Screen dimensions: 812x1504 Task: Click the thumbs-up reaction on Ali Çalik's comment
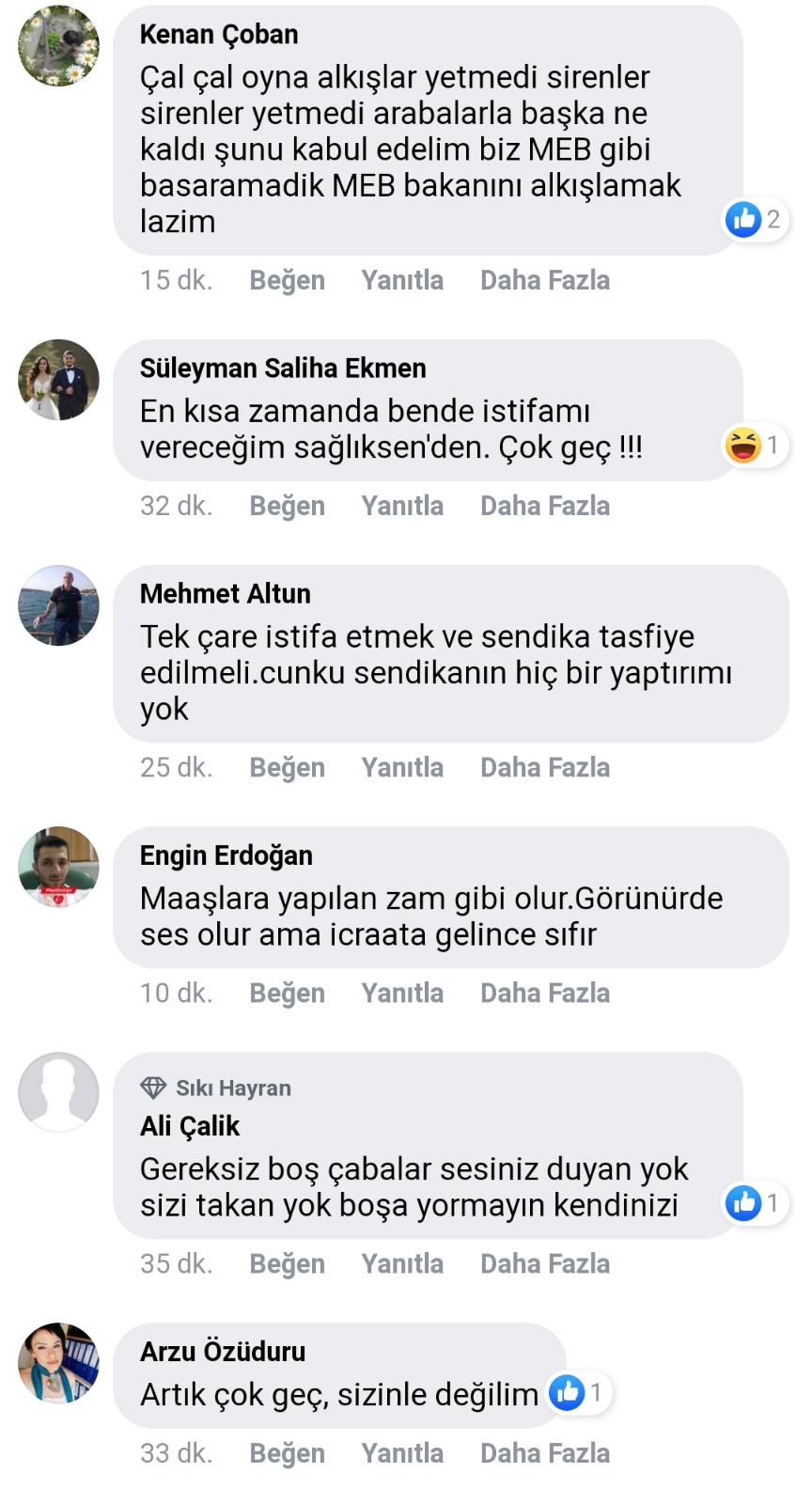point(743,1202)
